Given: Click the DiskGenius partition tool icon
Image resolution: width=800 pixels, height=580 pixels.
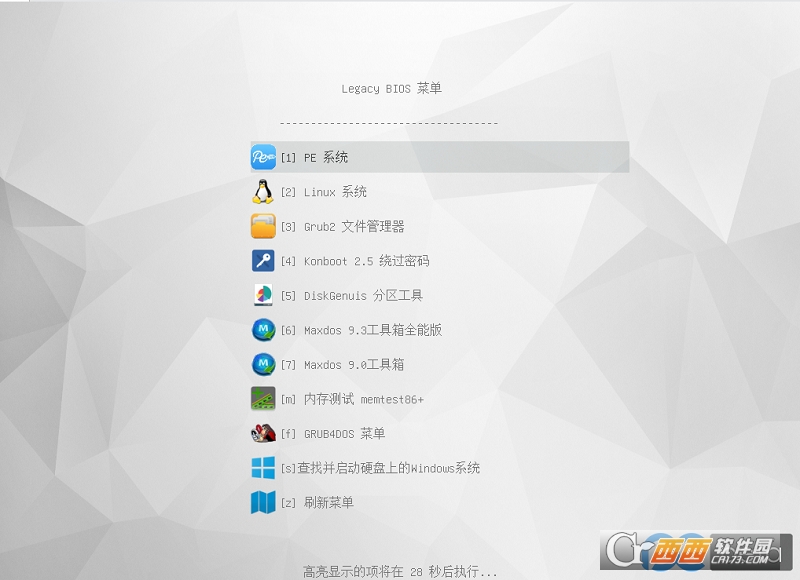Looking at the screenshot, I should pyautogui.click(x=263, y=295).
